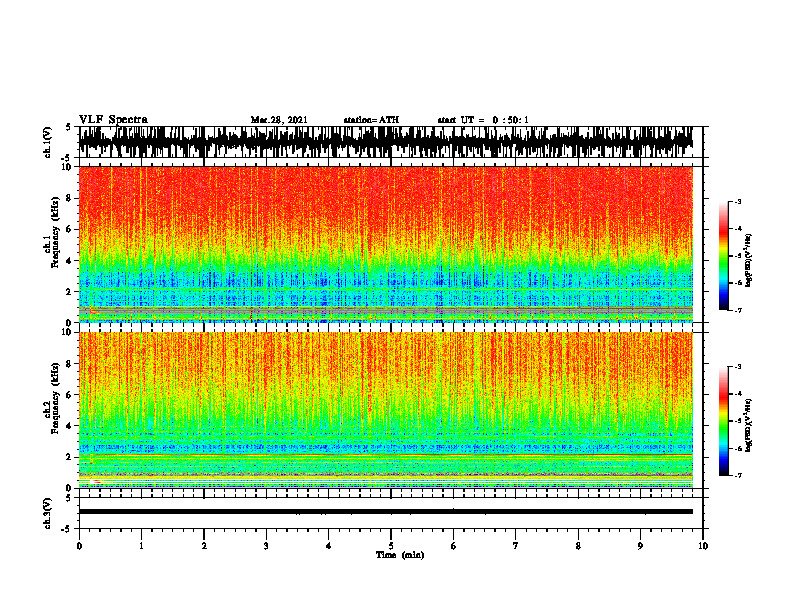Click the "2" kHz tick on ch.1 frequency axis
This screenshot has width=792, height=612.
[x=70, y=291]
